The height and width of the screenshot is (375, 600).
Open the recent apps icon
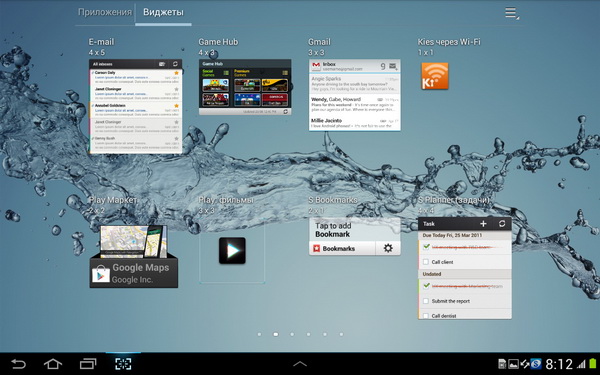pyautogui.click(x=88, y=364)
